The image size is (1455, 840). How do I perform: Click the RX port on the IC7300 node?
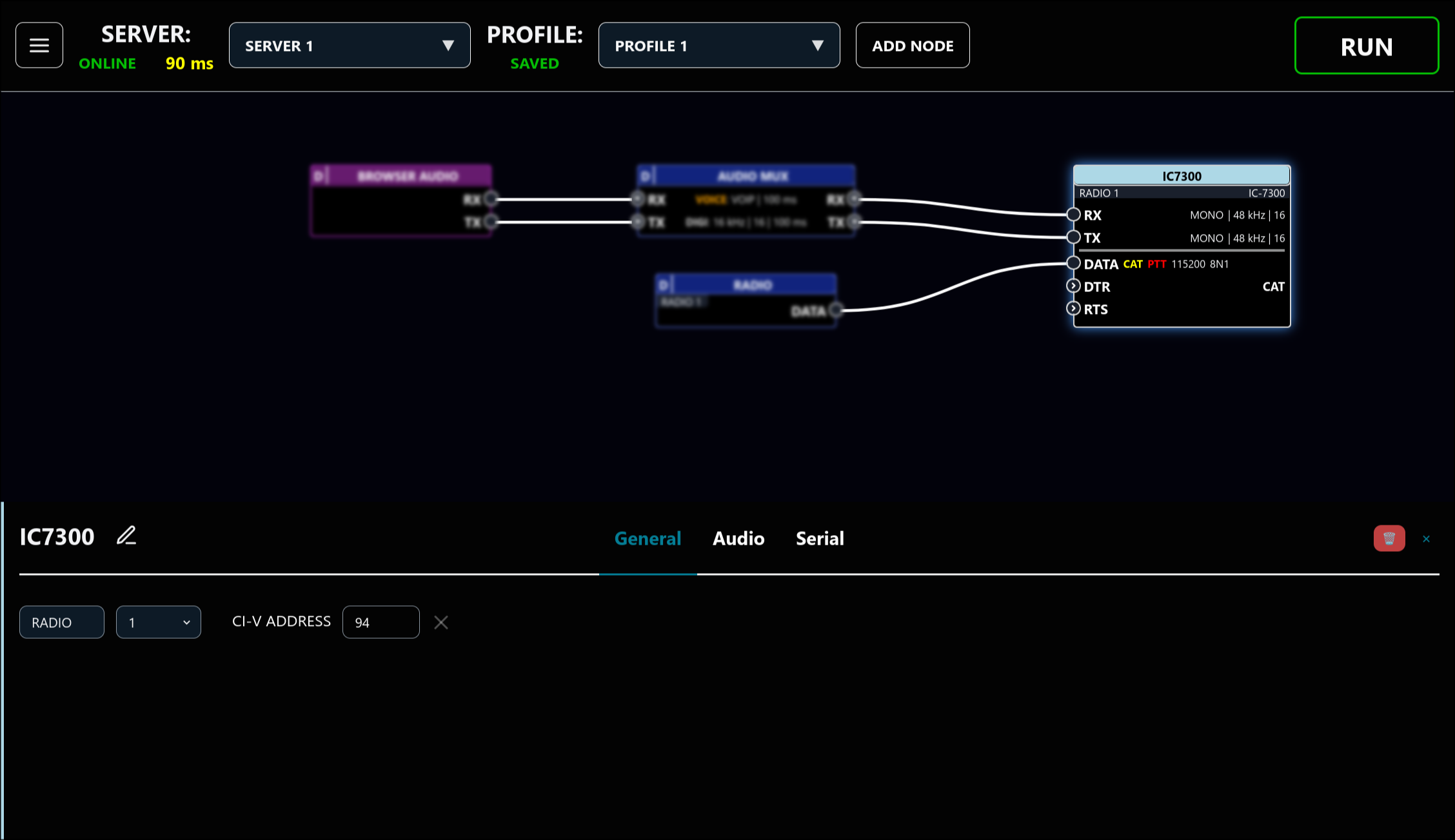click(1073, 215)
